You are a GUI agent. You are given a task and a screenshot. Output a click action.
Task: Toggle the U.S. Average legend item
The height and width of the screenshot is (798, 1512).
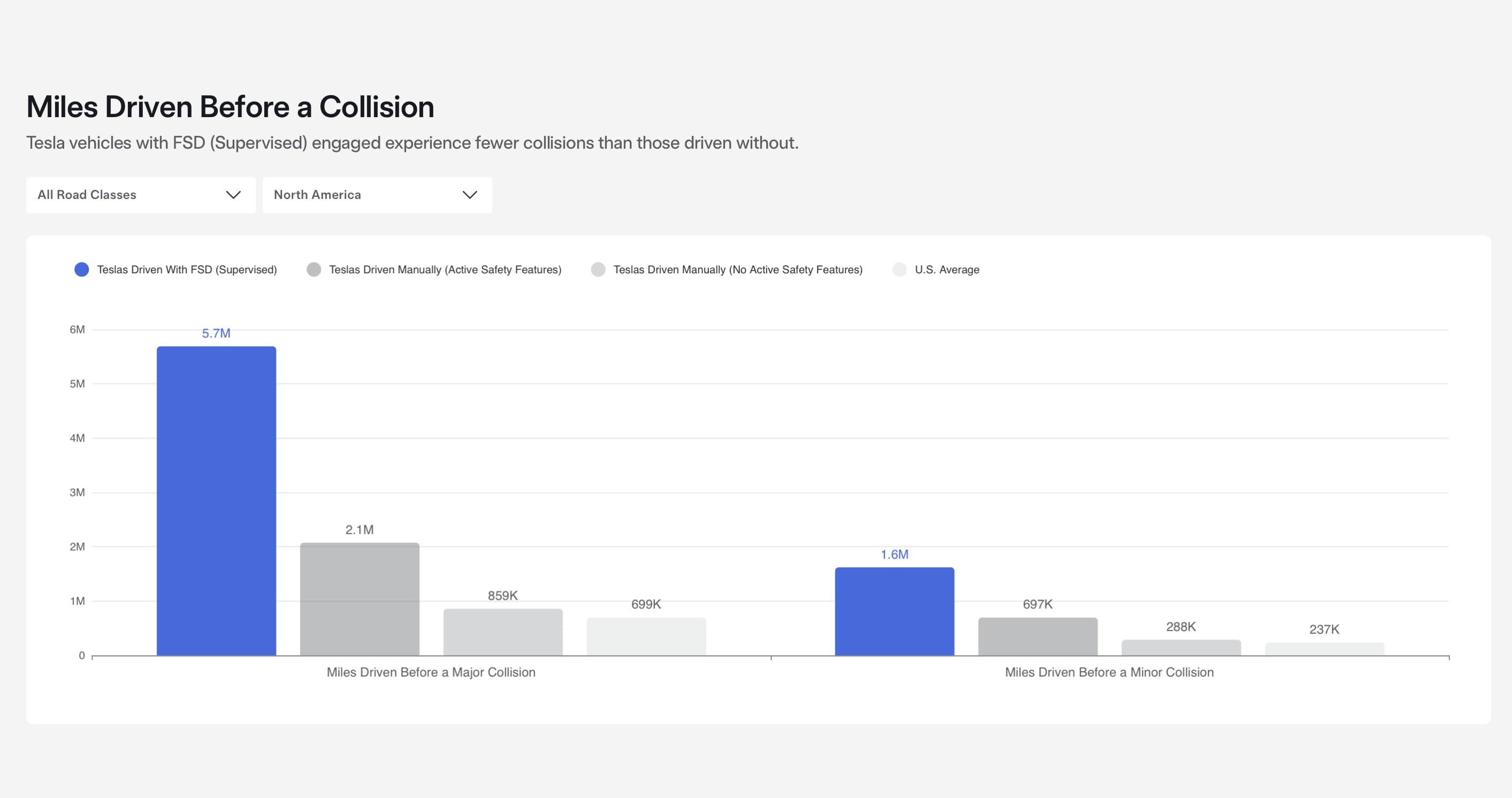936,270
